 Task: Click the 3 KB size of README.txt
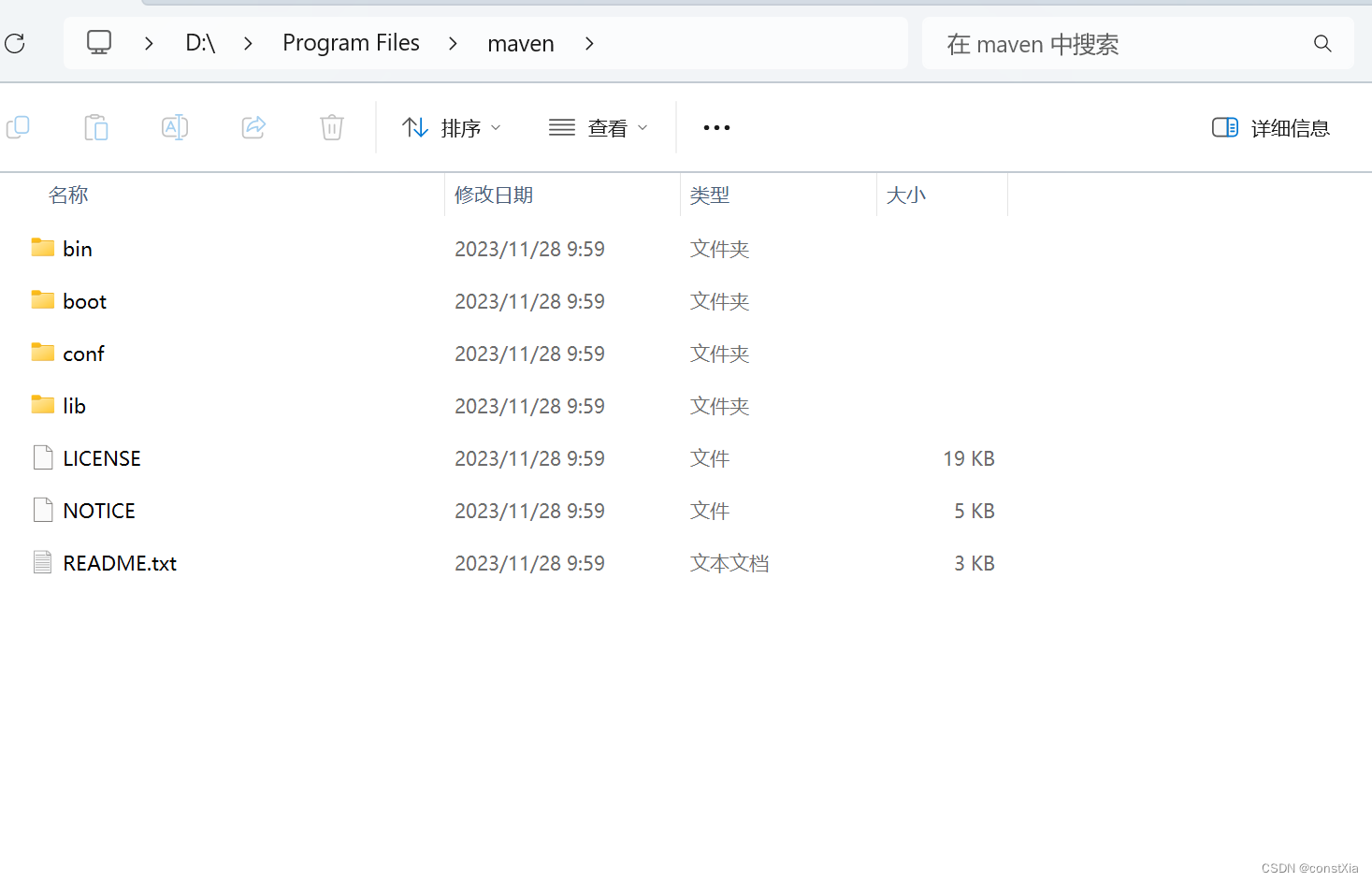coord(975,563)
